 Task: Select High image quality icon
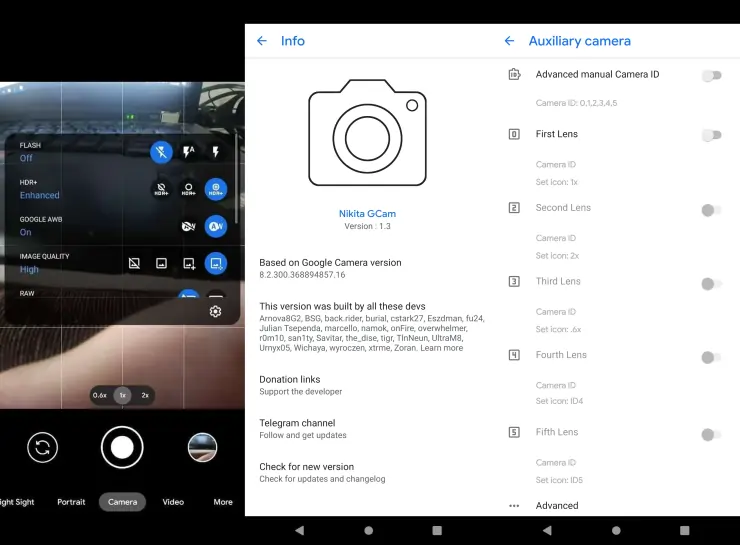(x=216, y=263)
